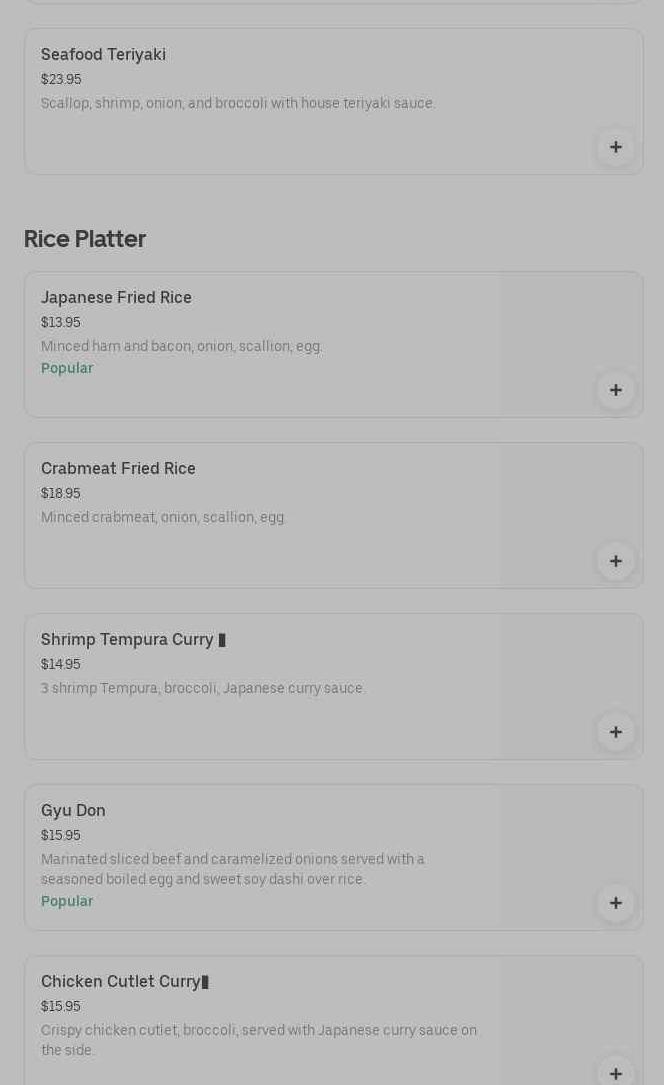This screenshot has height=1085, width=664.
Task: Add Seafood Teriyaki with the plus button
Action: tap(615, 148)
